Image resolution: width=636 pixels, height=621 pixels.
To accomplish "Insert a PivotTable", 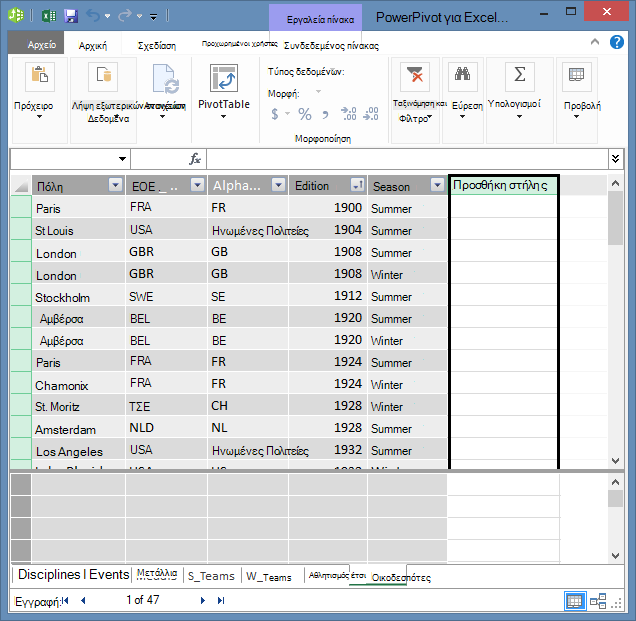I will (x=224, y=91).
